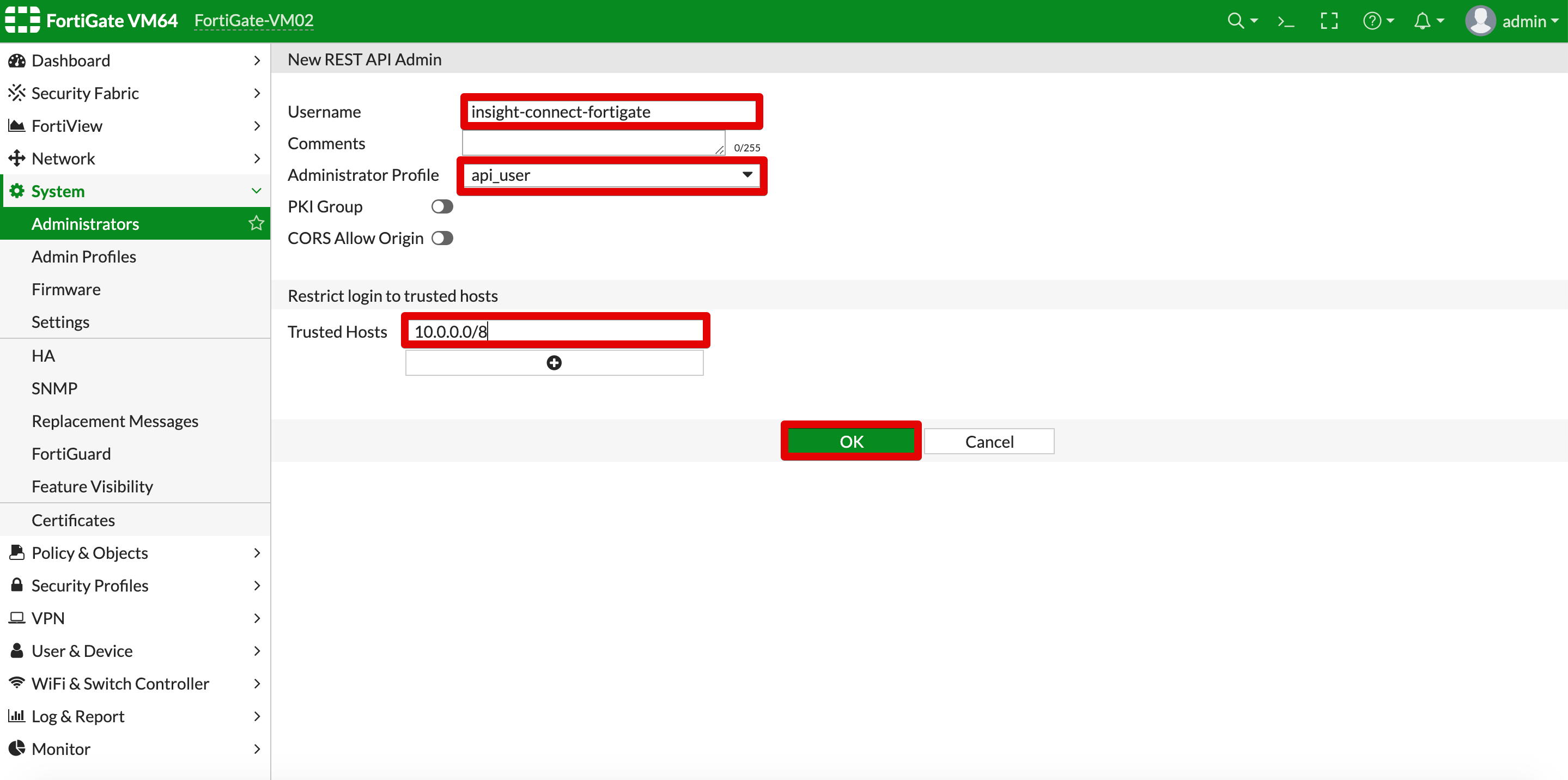Favorite Administrators with the star icon
This screenshot has height=780, width=1568.
coord(256,223)
